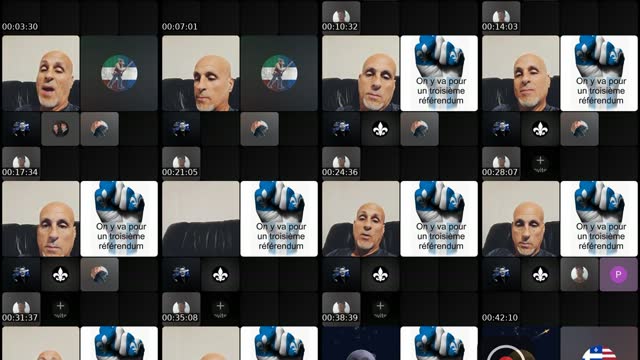
Task: Open the fleur-de-lis avatar in the 00:24:36 frame
Action: 380,275
